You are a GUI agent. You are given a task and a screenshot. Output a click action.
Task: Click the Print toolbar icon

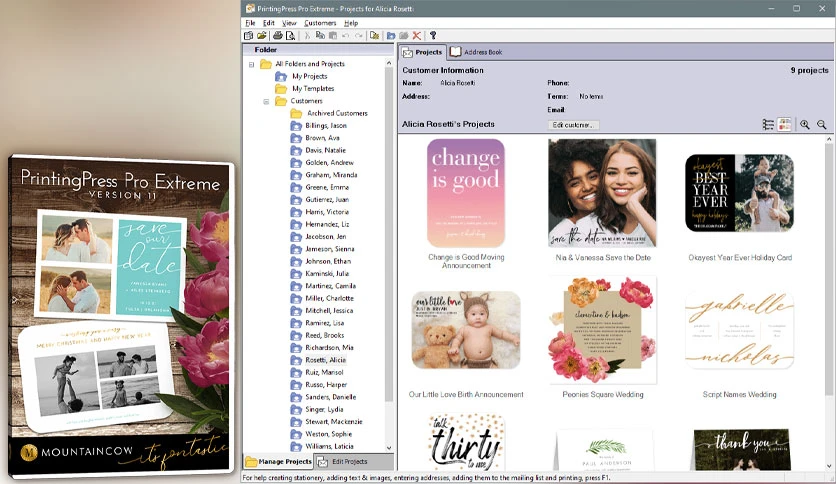click(x=278, y=36)
